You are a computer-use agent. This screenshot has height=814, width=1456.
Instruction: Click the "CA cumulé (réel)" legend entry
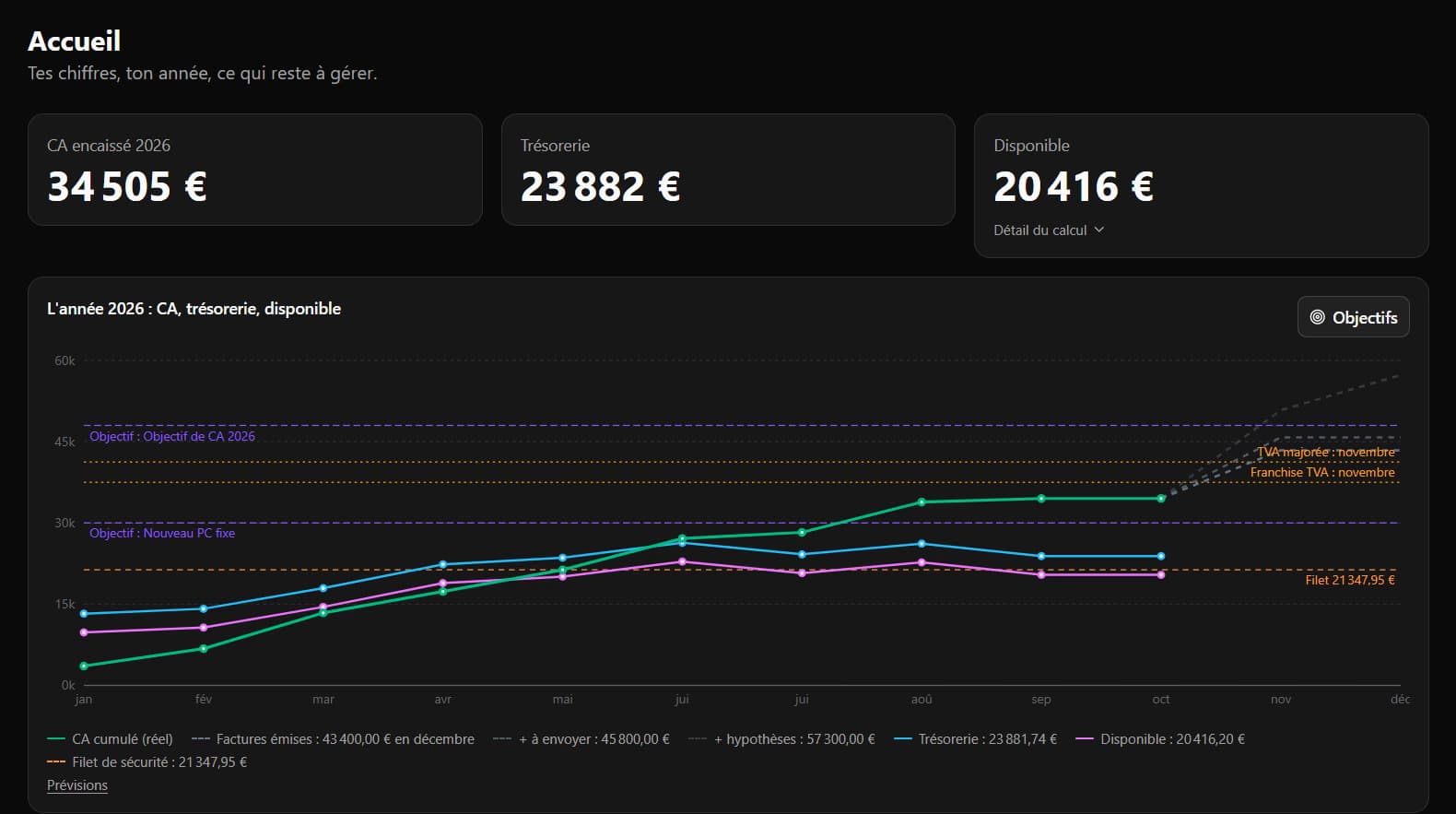pos(110,739)
